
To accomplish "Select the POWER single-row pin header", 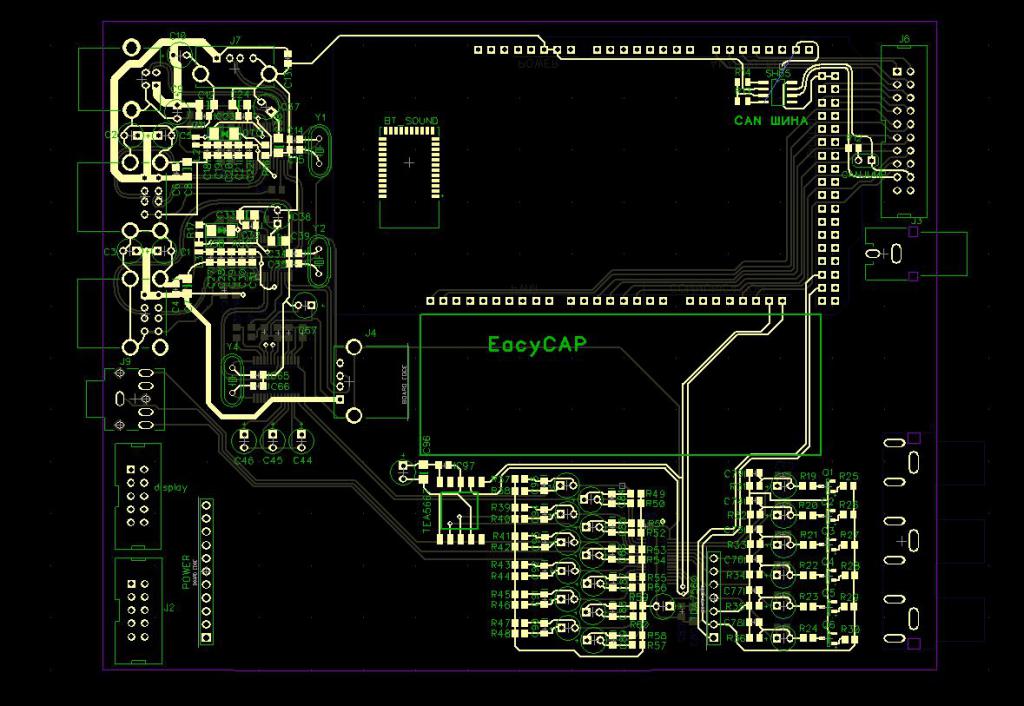I will click(207, 572).
